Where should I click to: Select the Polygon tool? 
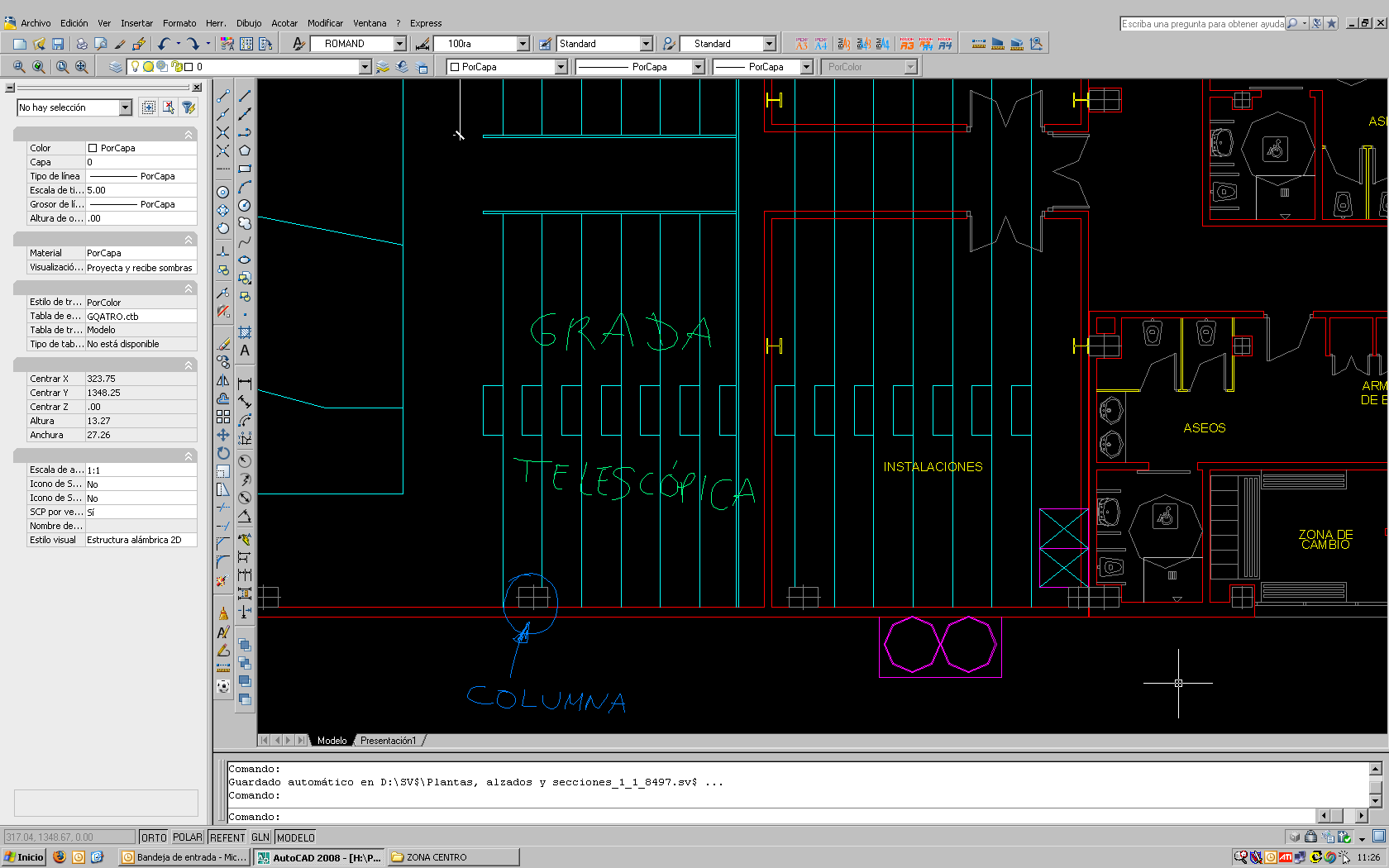pos(245,150)
